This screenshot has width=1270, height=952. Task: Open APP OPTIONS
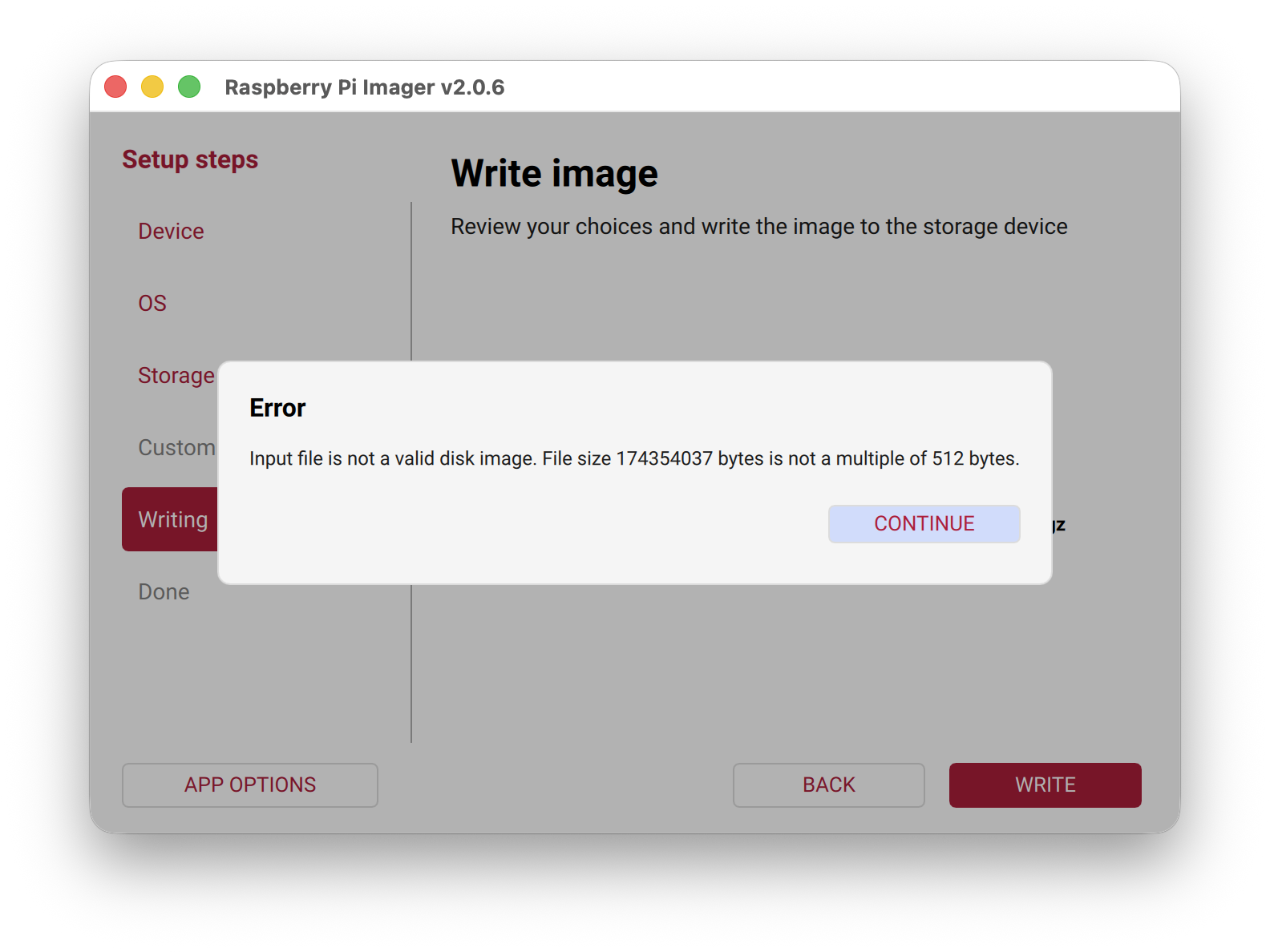(249, 785)
